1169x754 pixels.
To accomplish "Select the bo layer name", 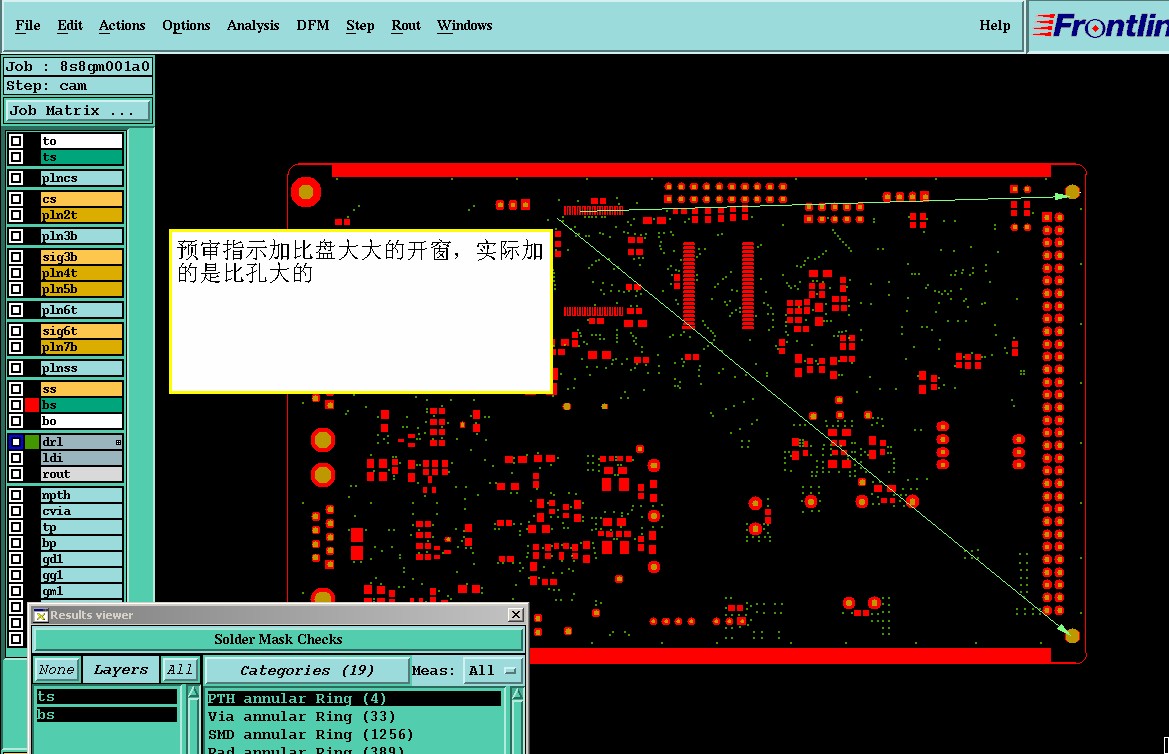I will [81, 421].
